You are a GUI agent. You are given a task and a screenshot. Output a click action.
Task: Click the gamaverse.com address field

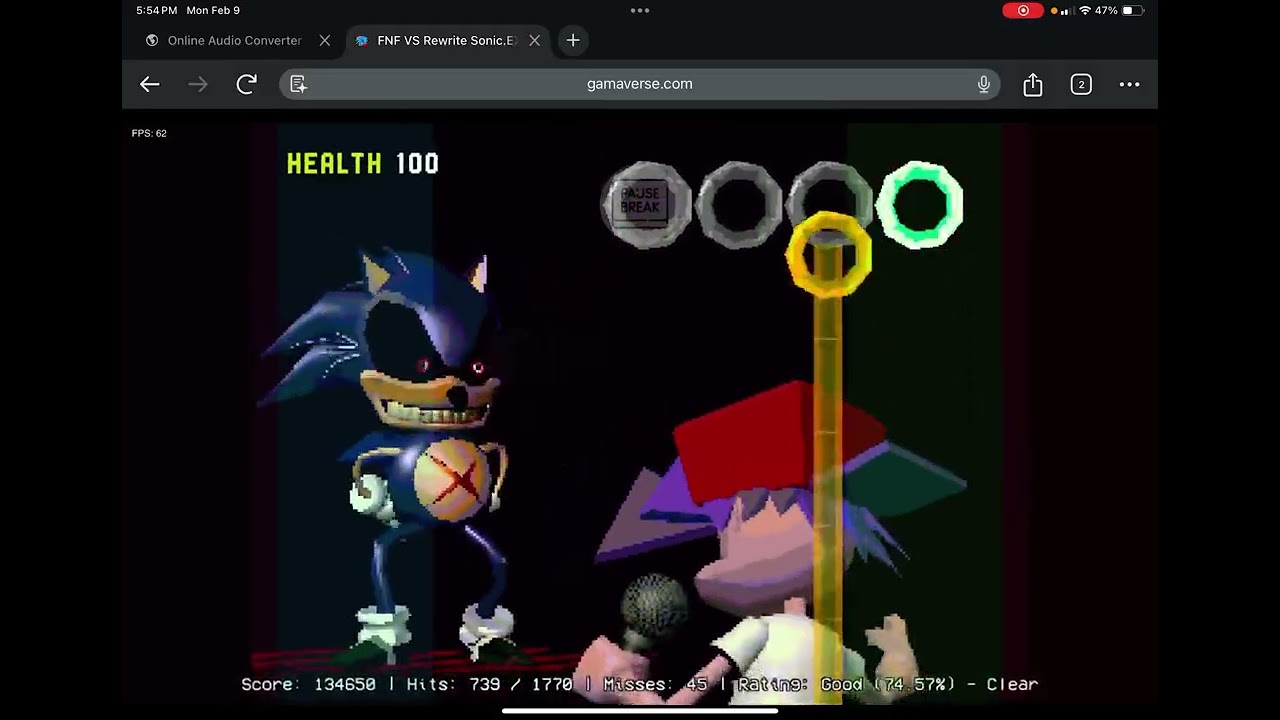(640, 84)
